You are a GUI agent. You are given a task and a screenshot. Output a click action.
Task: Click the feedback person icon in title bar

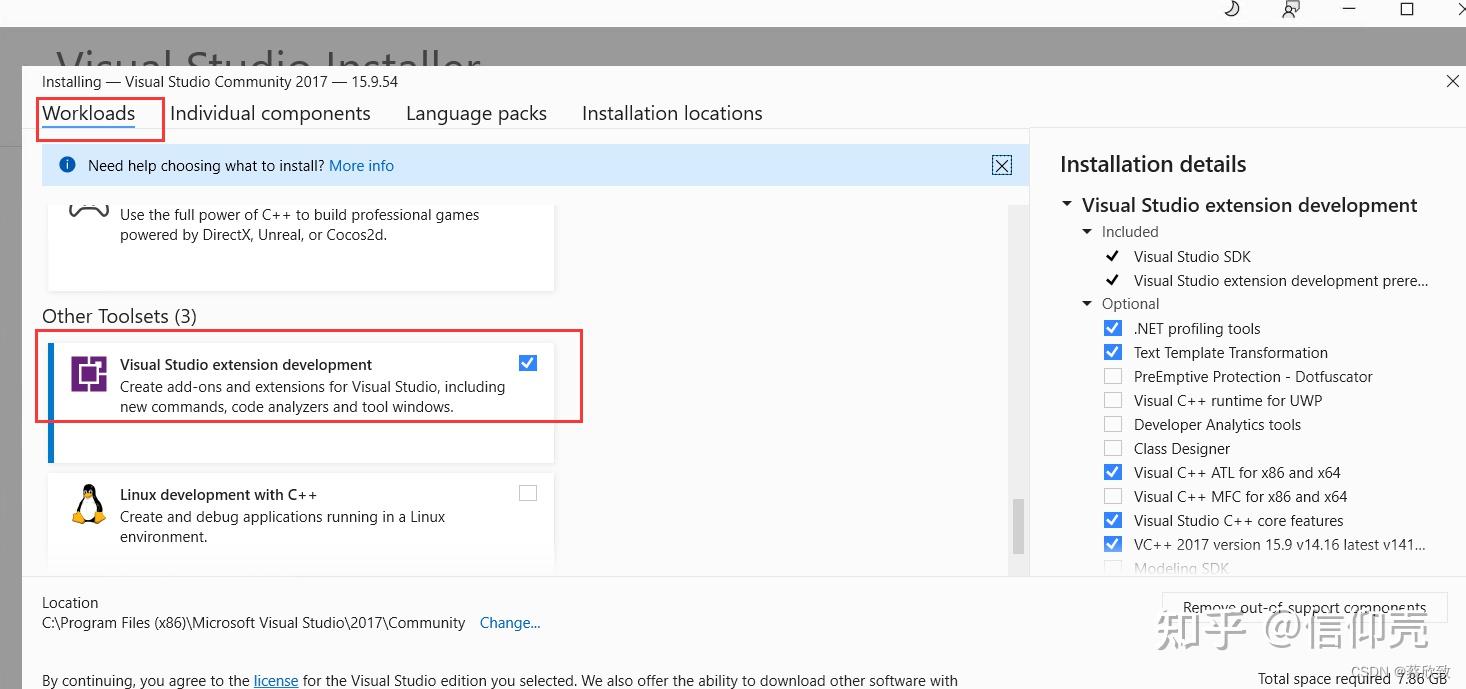(x=1291, y=9)
